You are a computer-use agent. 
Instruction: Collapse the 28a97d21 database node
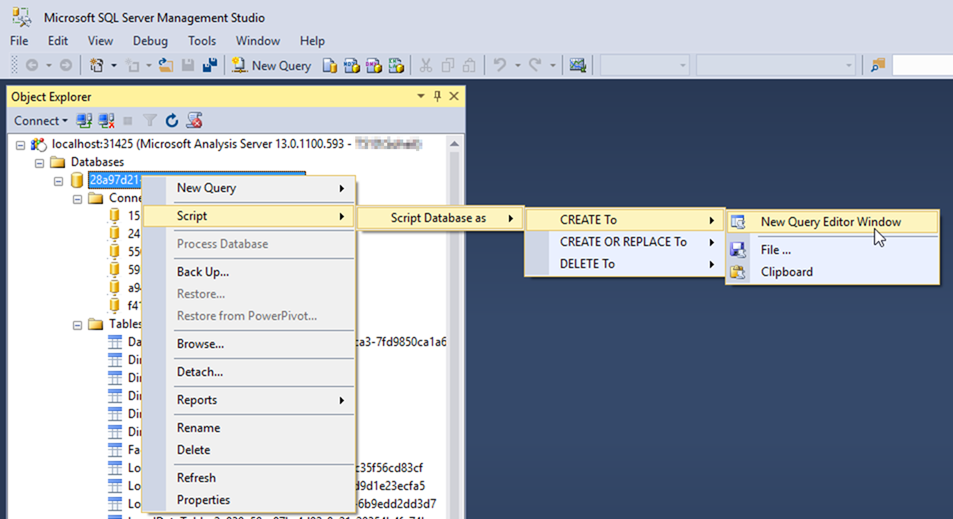click(x=58, y=181)
